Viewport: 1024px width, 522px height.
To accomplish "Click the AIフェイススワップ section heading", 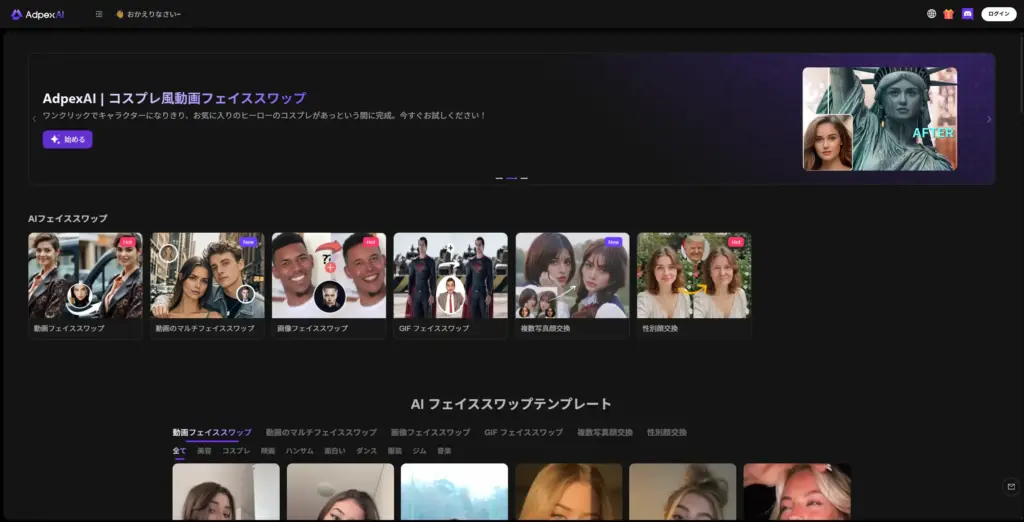I will (68, 218).
